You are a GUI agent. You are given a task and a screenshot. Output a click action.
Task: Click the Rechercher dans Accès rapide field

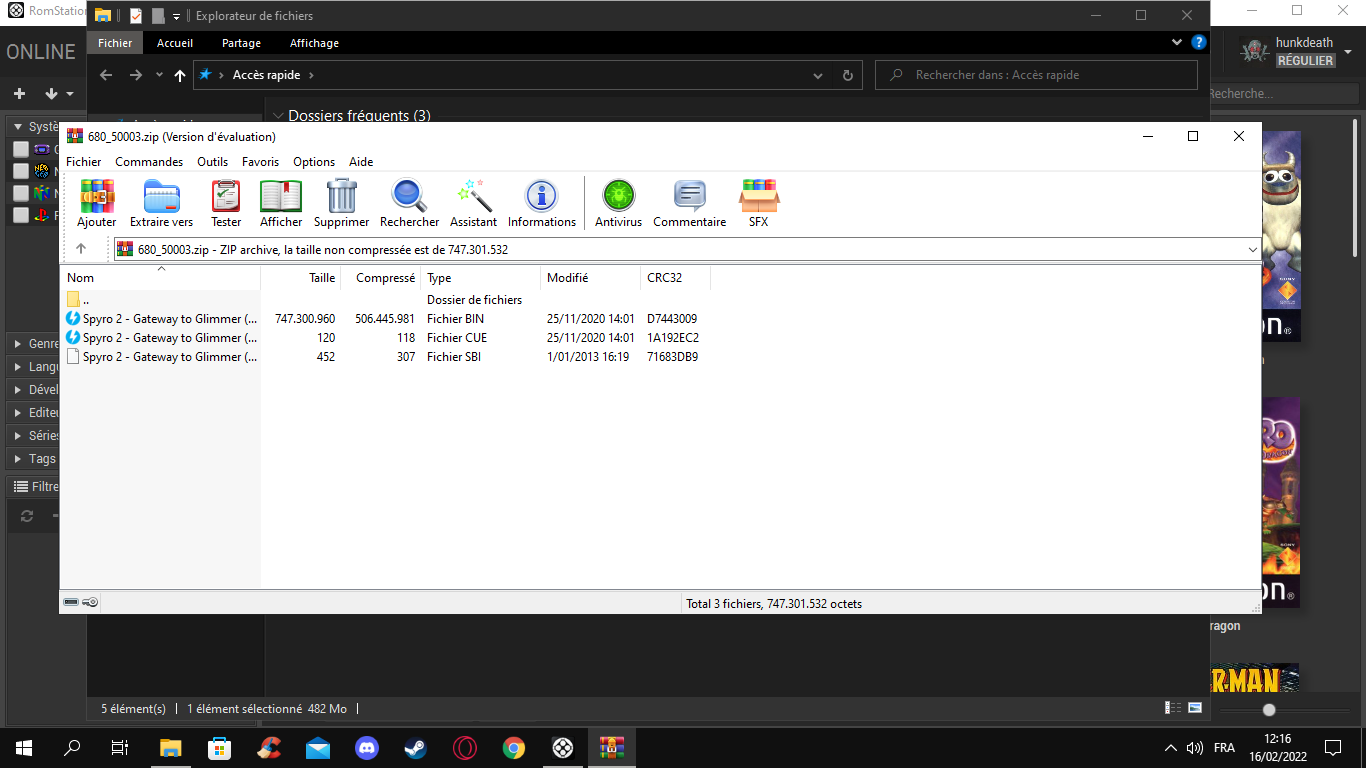pyautogui.click(x=1036, y=75)
